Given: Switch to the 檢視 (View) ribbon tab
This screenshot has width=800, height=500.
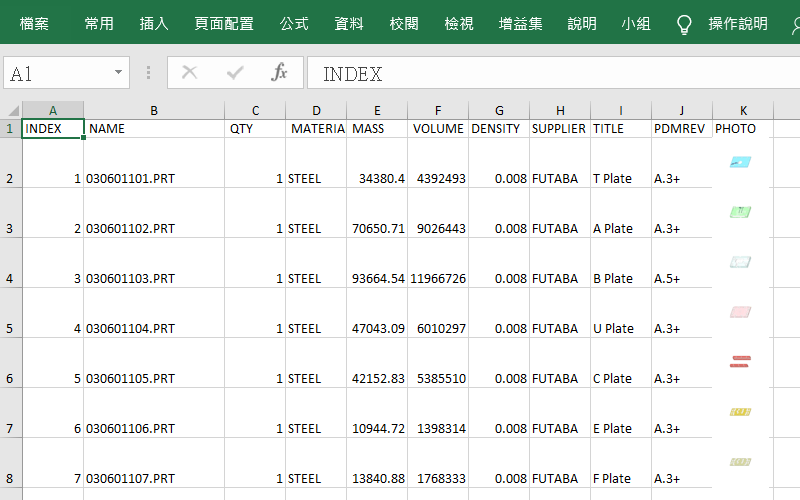Looking at the screenshot, I should click(x=459, y=24).
